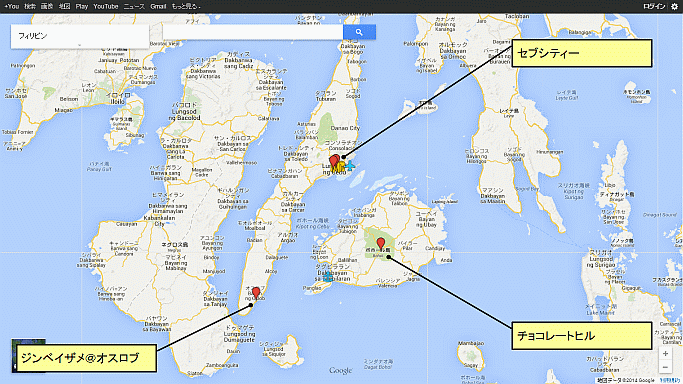
Task: Open YouTube from the top bar
Action: (106, 7)
